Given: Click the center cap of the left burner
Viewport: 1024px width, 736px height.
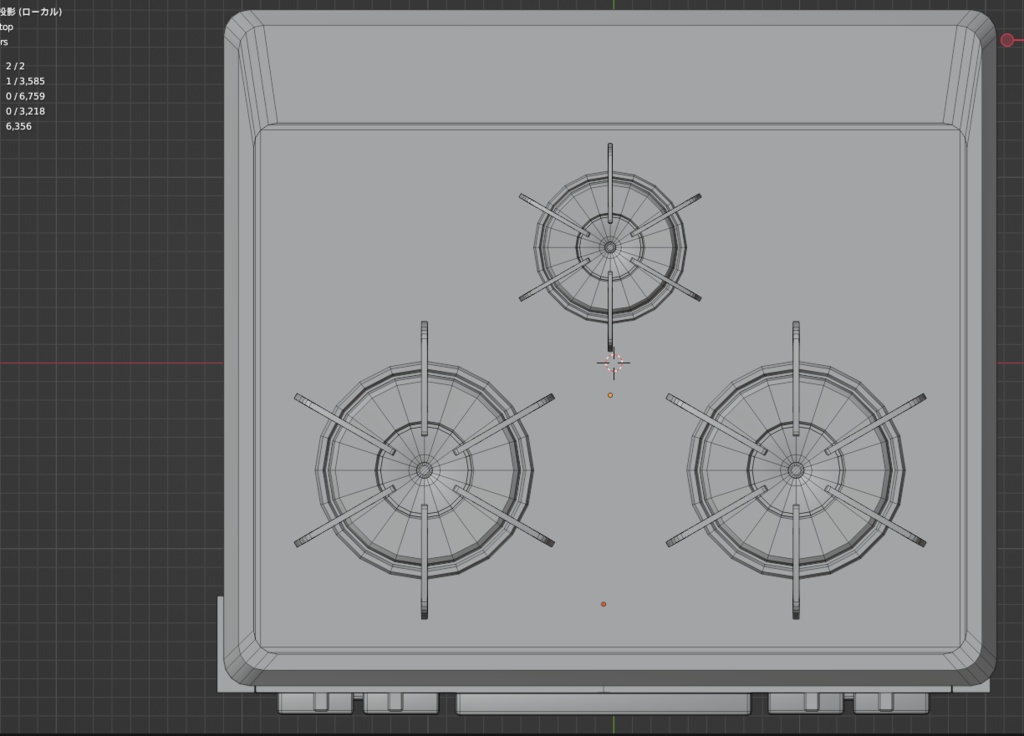Looking at the screenshot, I should (x=423, y=470).
